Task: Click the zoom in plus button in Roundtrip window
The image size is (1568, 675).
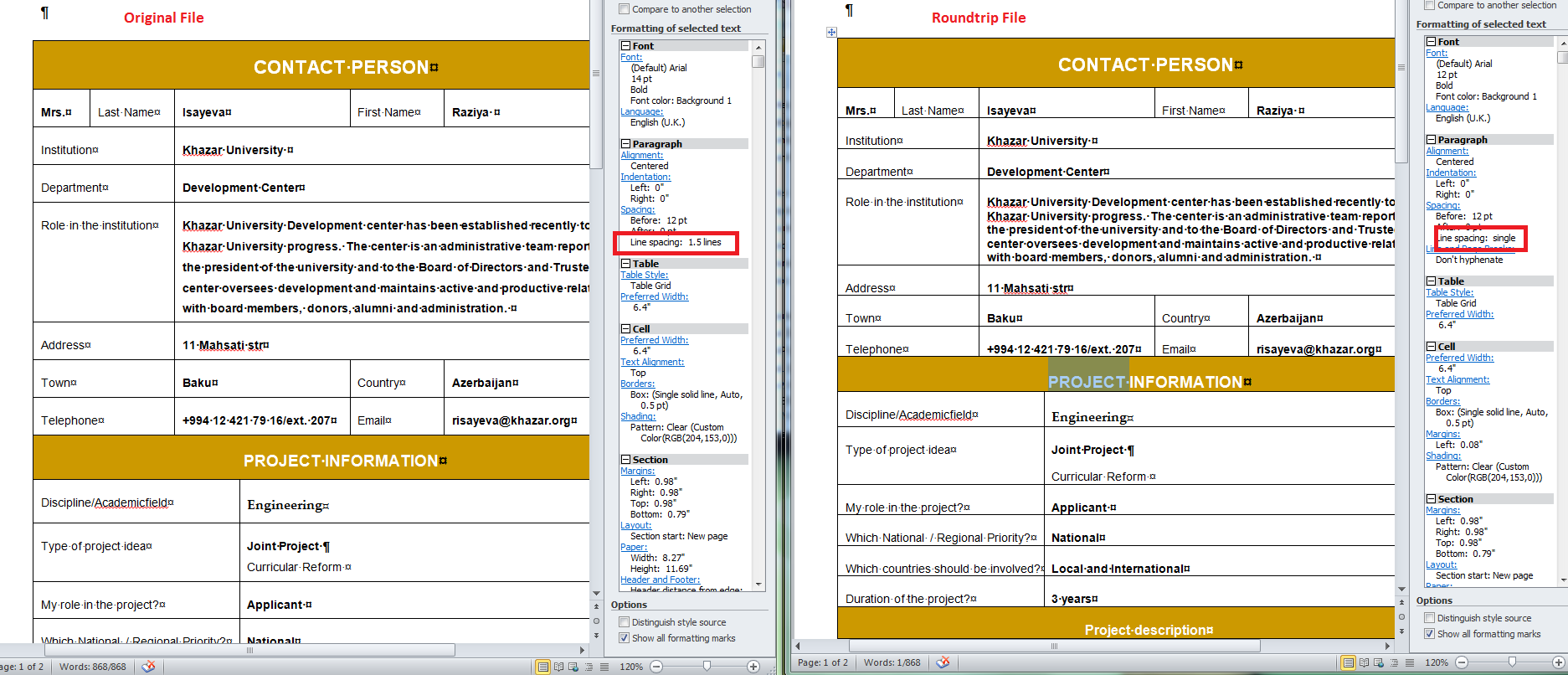Action: pos(1558,662)
